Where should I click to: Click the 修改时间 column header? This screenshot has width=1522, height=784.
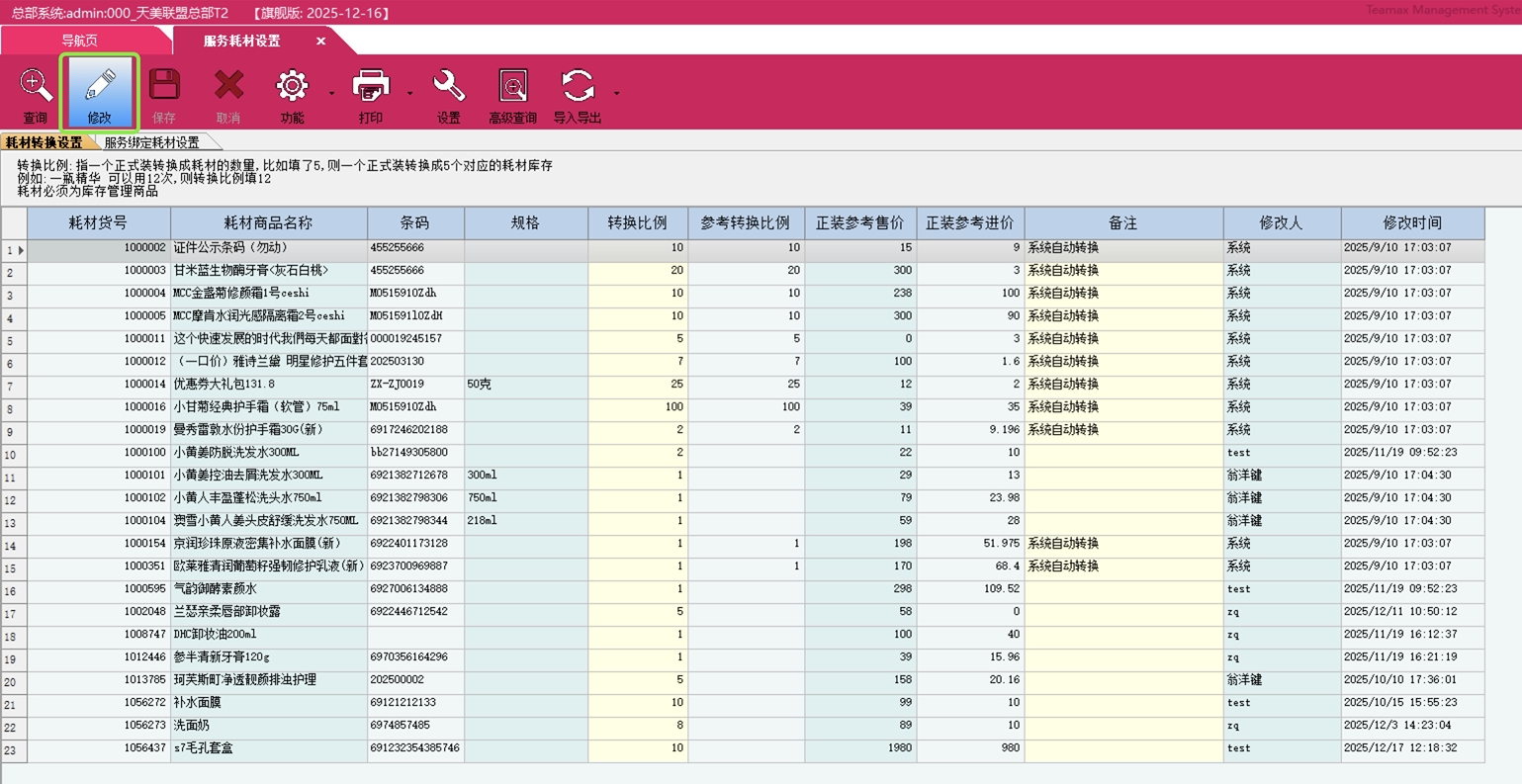[1411, 223]
